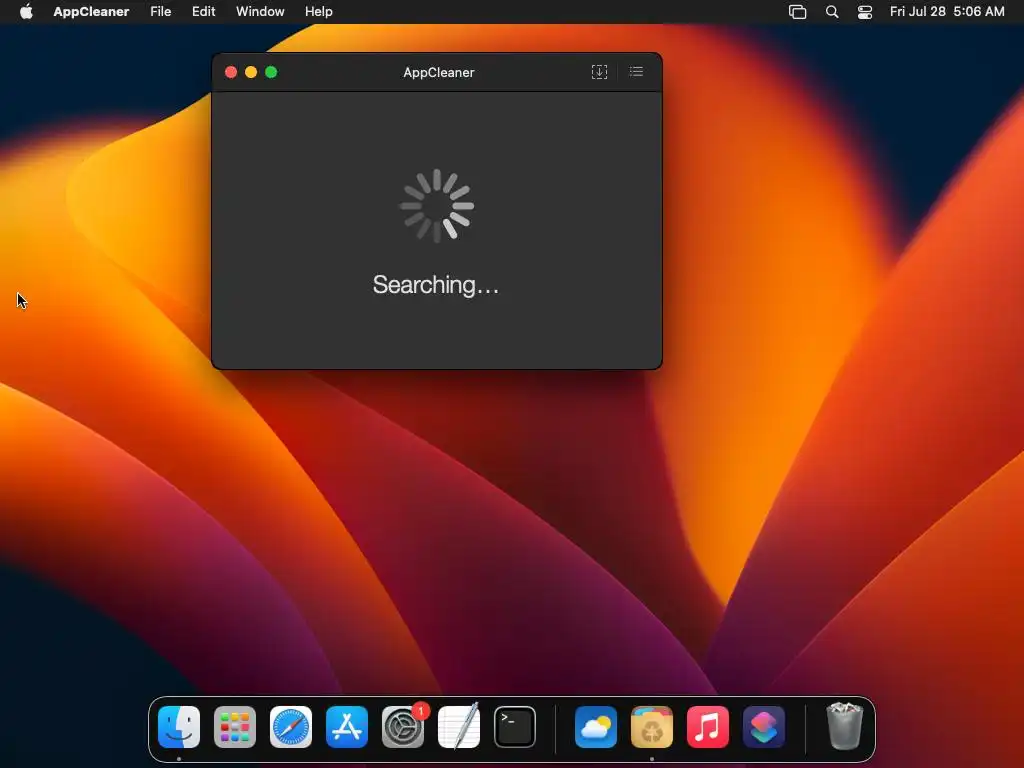Minimize the AppCleaner window
The height and width of the screenshot is (768, 1024).
pos(251,72)
